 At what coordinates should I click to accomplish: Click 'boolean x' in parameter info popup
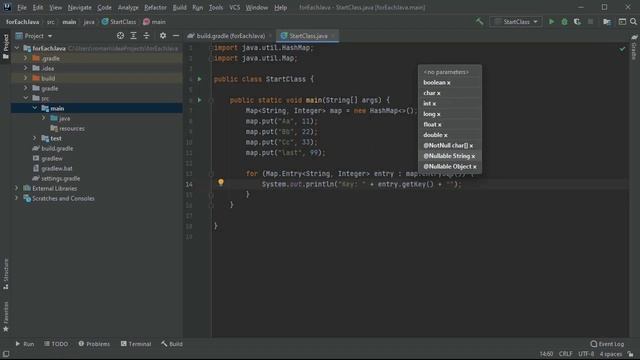(x=437, y=82)
